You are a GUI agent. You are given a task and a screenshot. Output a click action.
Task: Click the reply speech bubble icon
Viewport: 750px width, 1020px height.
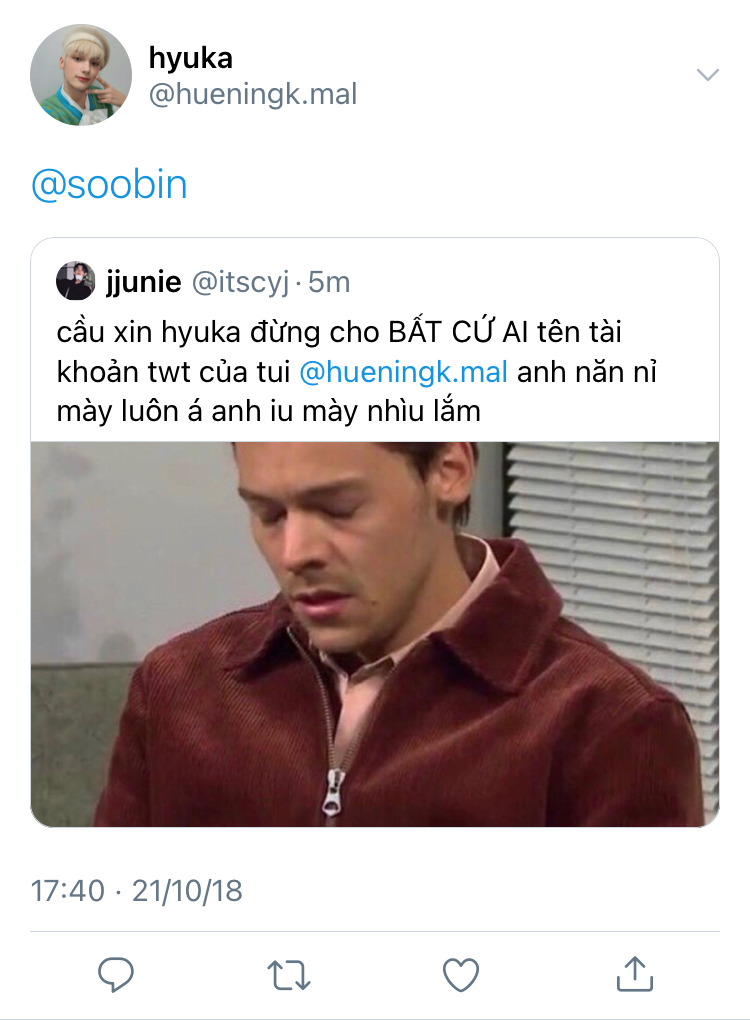point(116,973)
